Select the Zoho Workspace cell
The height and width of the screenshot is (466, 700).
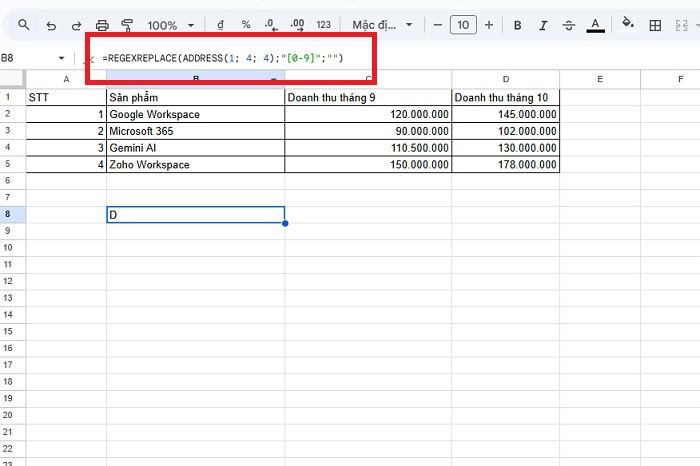[x=196, y=164]
